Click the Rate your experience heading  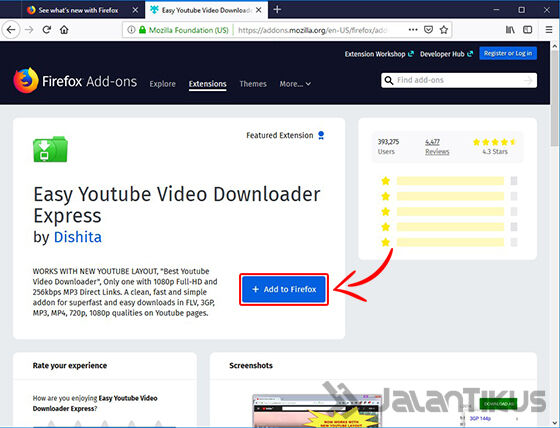pos(70,365)
